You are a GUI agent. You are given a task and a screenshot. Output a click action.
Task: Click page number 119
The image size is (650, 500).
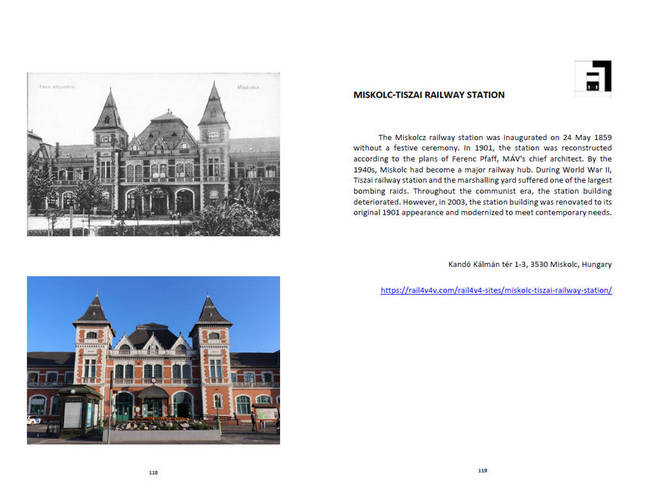click(481, 471)
